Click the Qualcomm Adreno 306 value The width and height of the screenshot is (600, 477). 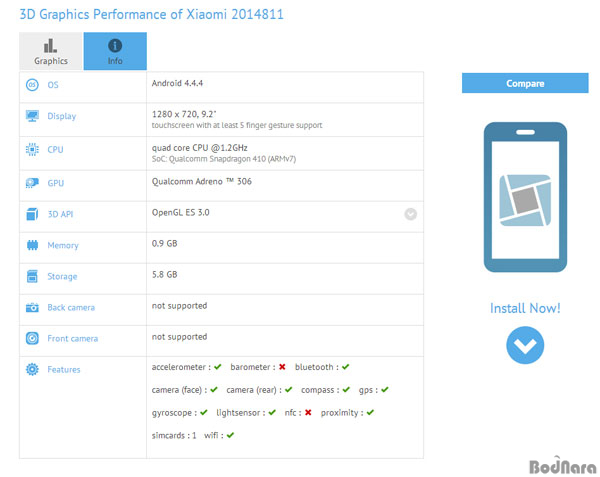point(202,182)
